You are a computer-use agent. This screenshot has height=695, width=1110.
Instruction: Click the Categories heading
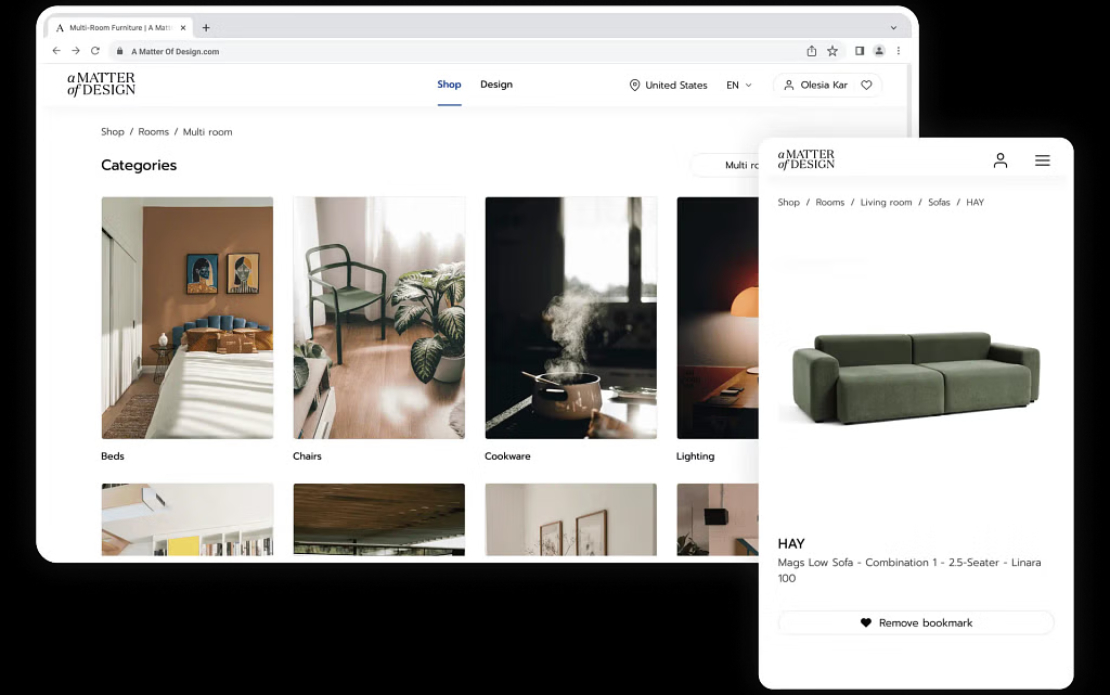coord(139,165)
